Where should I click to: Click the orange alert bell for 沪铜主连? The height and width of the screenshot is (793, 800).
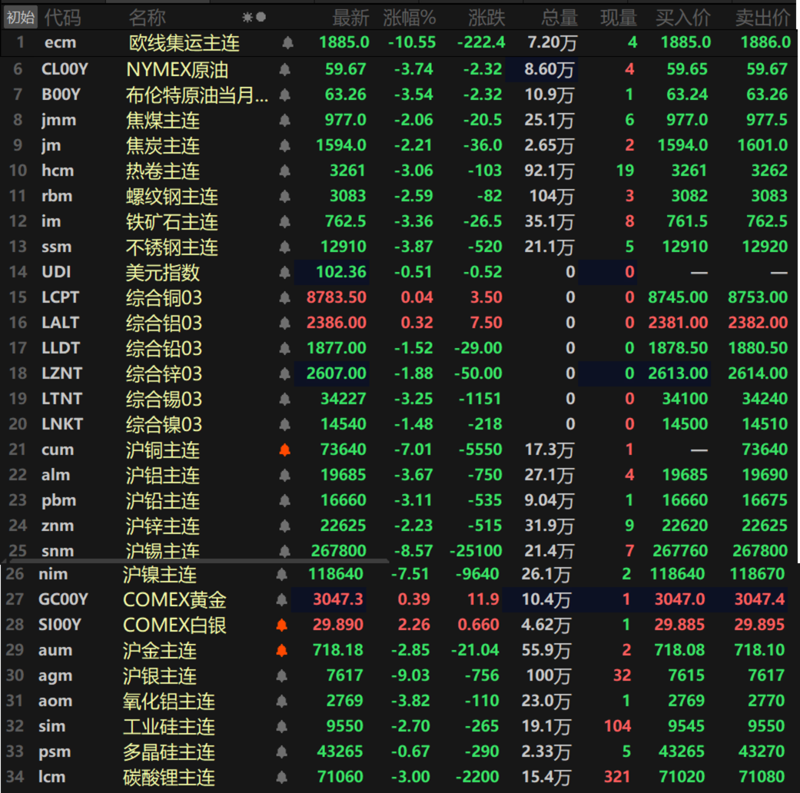(x=283, y=450)
